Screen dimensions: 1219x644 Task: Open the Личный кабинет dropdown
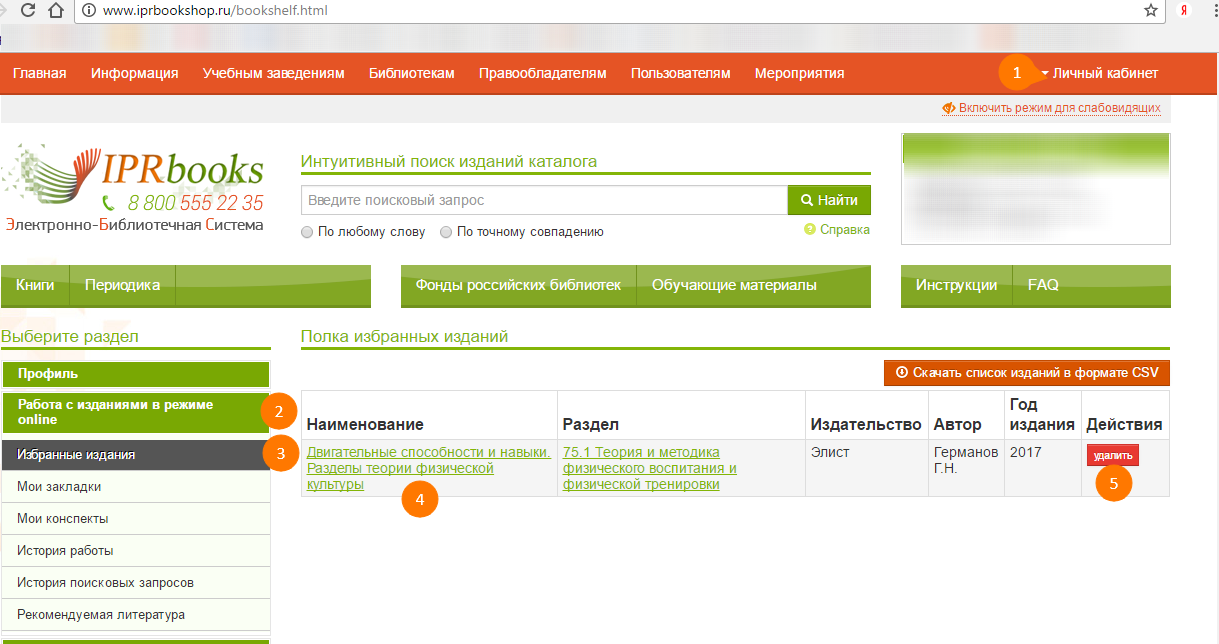click(x=1098, y=73)
